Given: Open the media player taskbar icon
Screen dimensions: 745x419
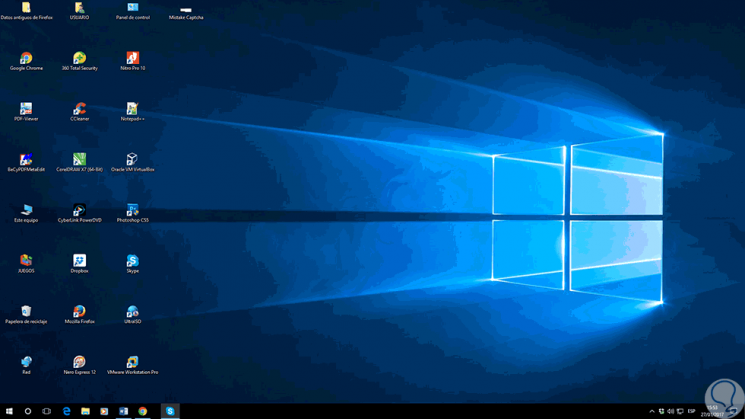Looking at the screenshot, I should pos(104,411).
